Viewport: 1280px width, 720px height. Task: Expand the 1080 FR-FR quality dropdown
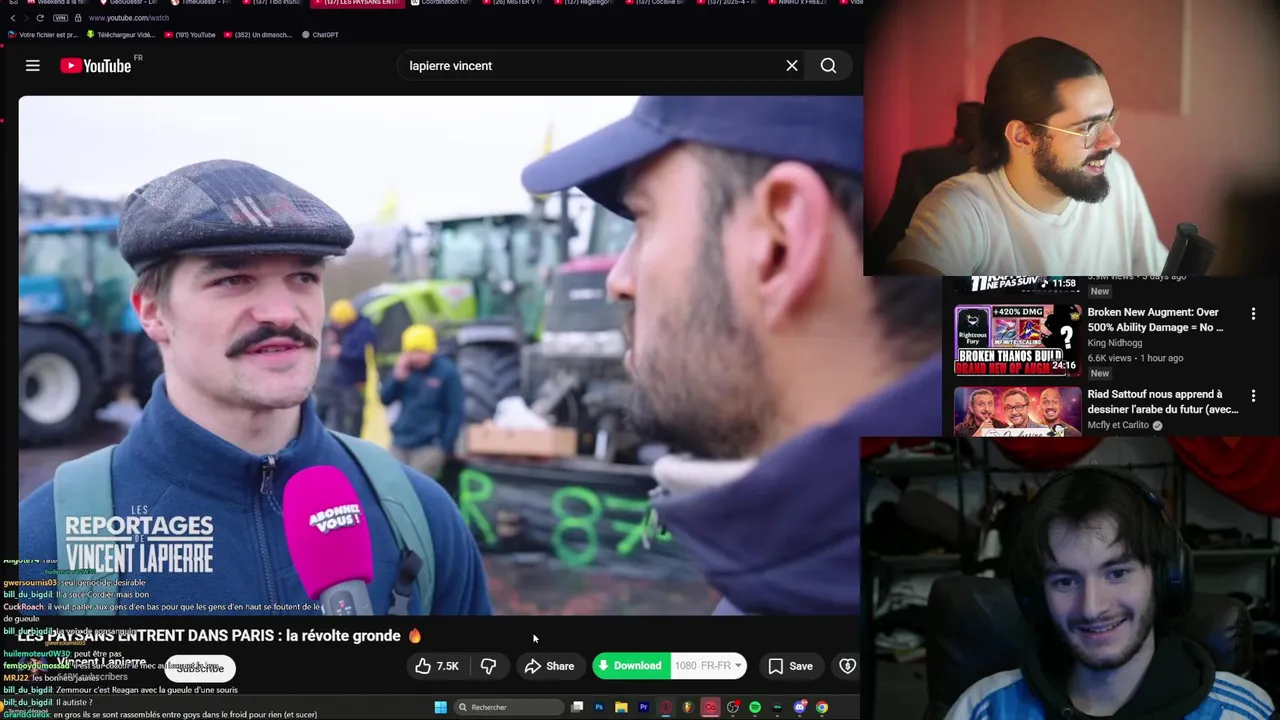pos(709,666)
